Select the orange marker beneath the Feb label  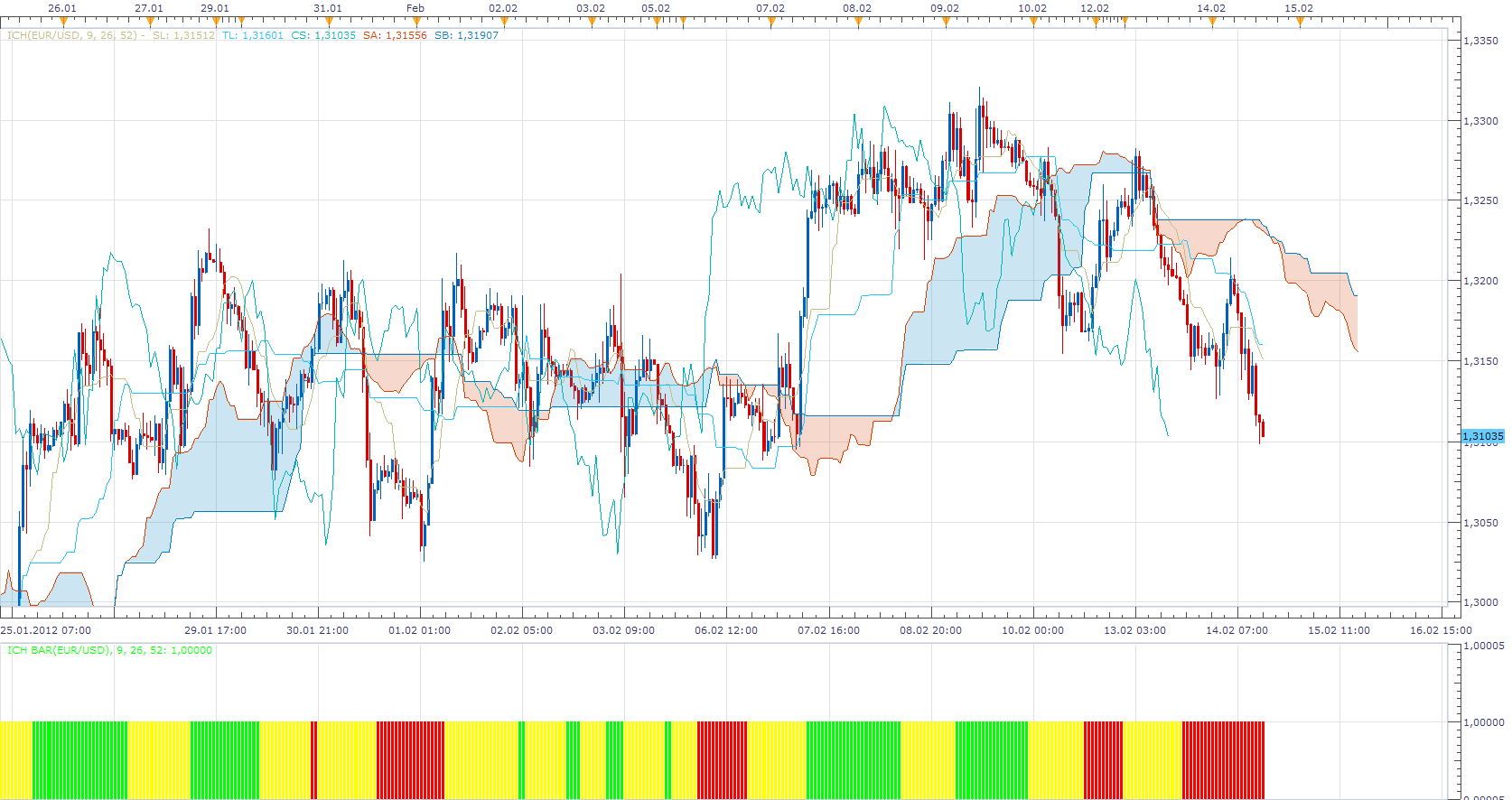click(415, 21)
